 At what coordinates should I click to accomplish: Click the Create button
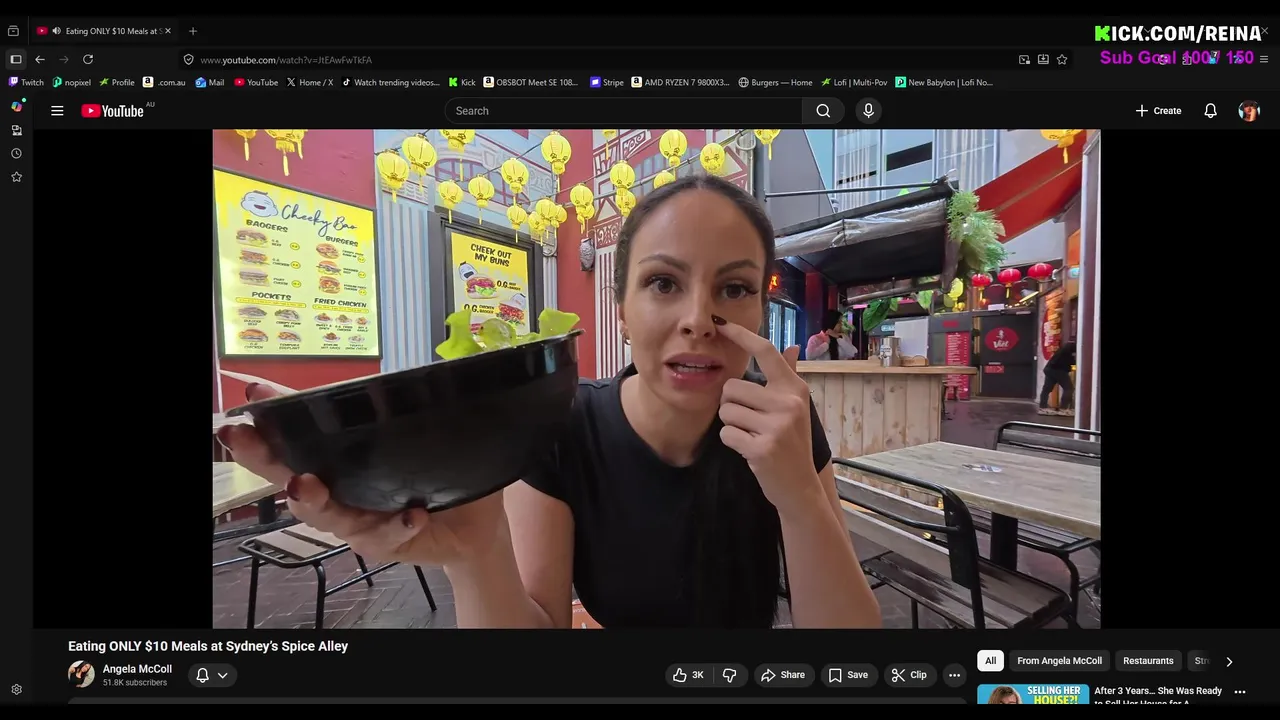(x=1158, y=111)
